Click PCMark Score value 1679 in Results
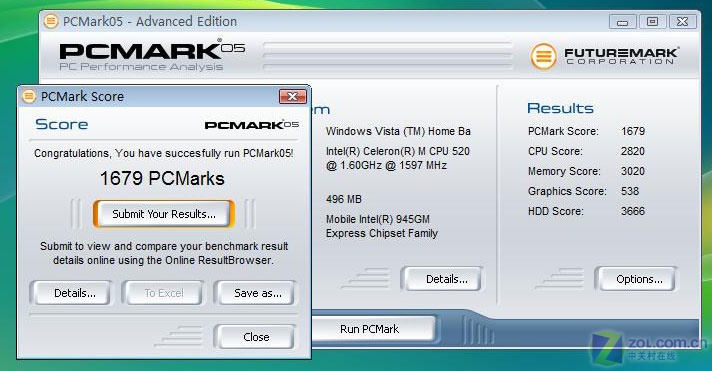Image resolution: width=712 pixels, height=371 pixels. pyautogui.click(x=633, y=131)
